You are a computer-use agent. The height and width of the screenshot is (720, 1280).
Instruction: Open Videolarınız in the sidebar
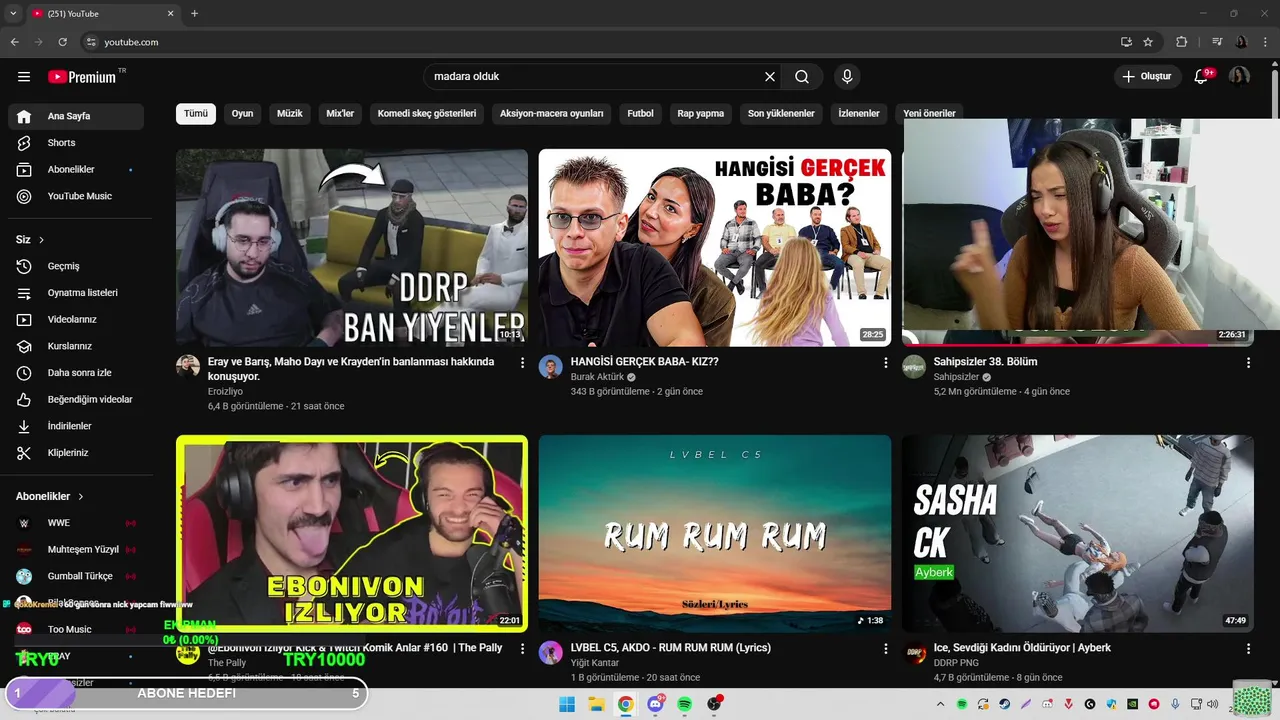point(76,319)
